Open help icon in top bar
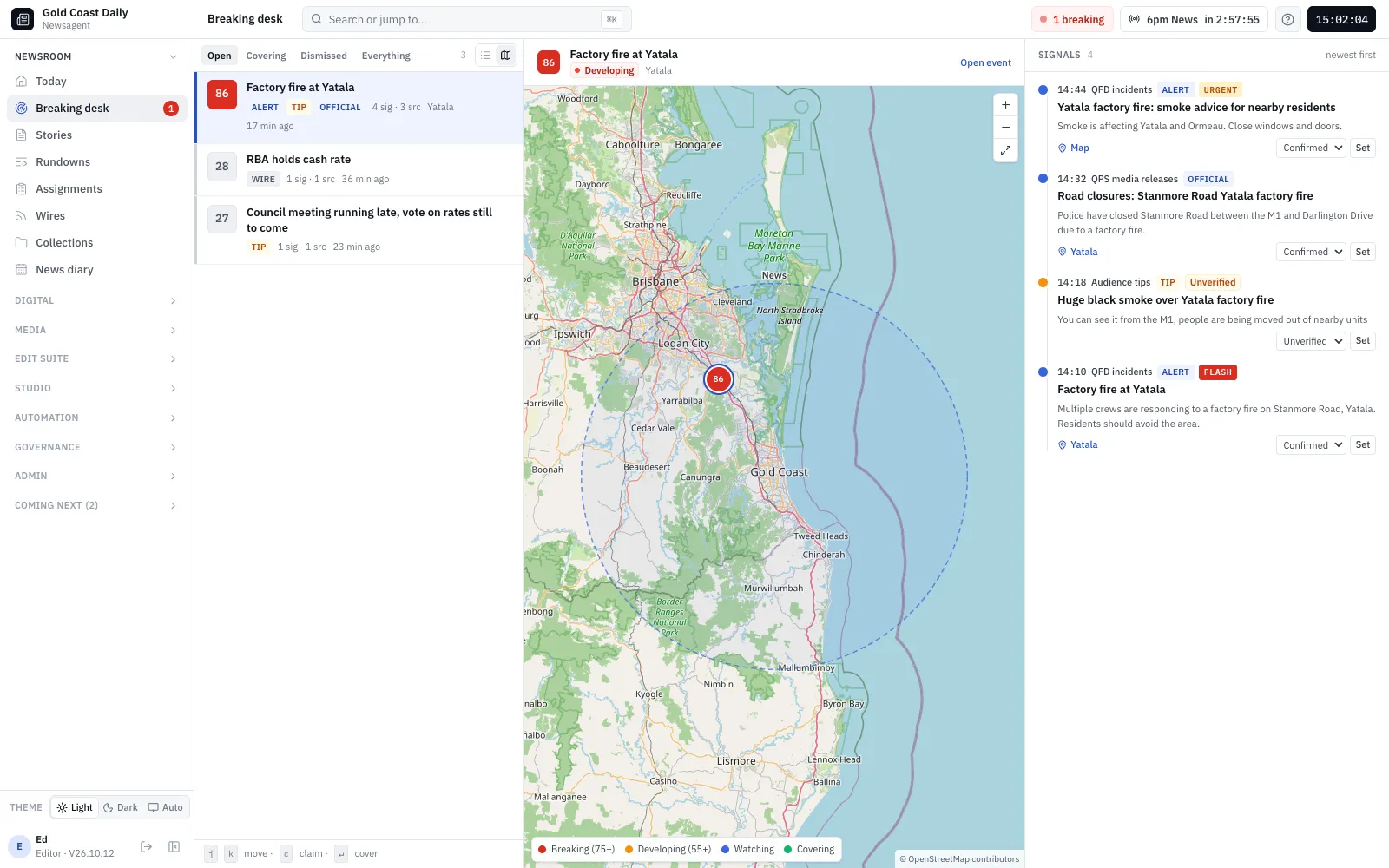The width and height of the screenshot is (1389, 868). (1287, 19)
